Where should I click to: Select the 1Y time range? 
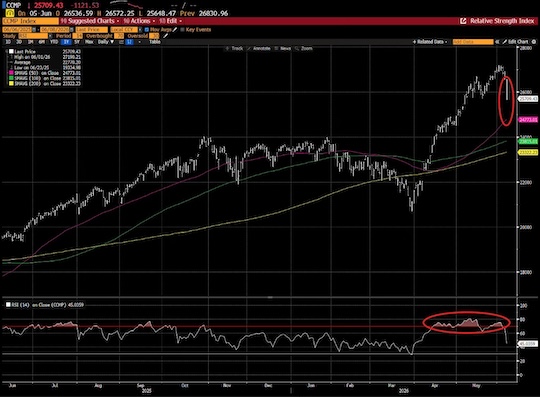tap(66, 42)
